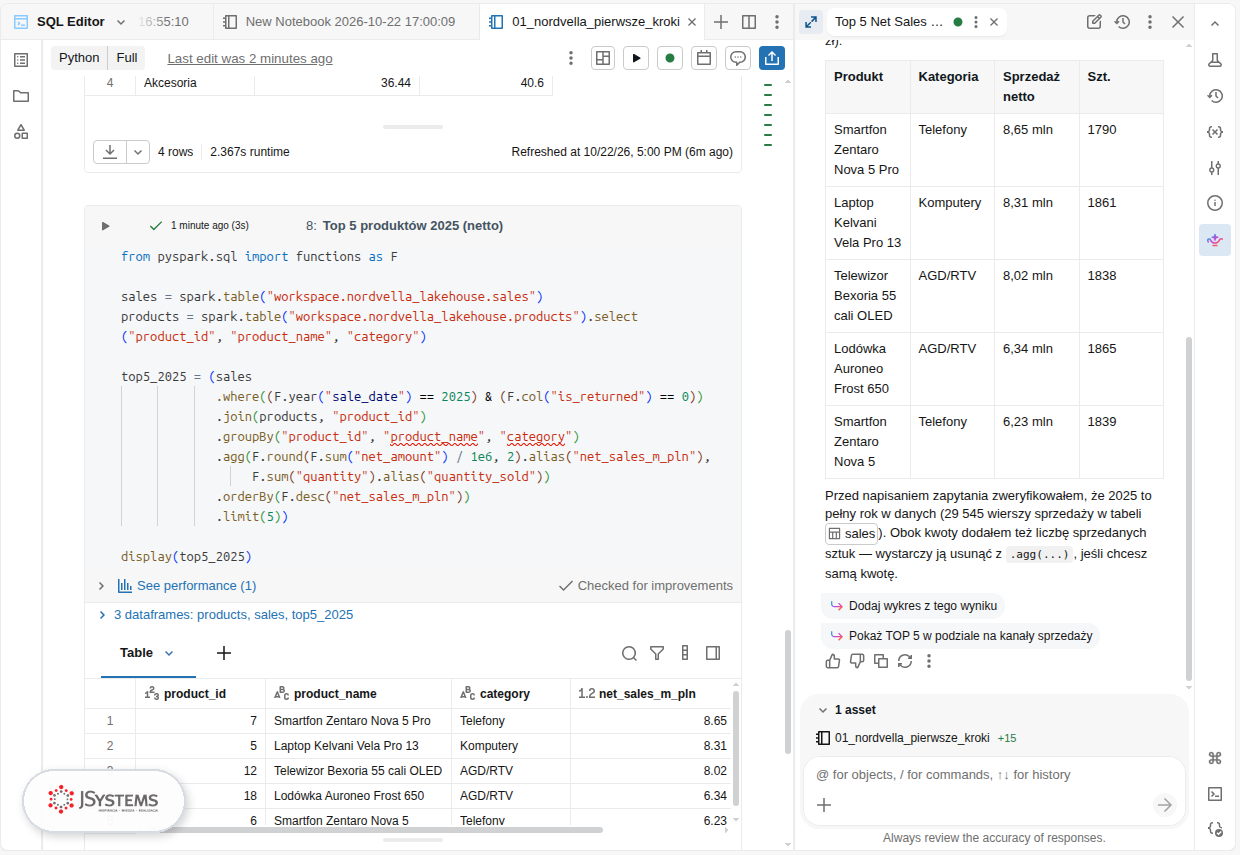Run all cells with the play button

(636, 58)
